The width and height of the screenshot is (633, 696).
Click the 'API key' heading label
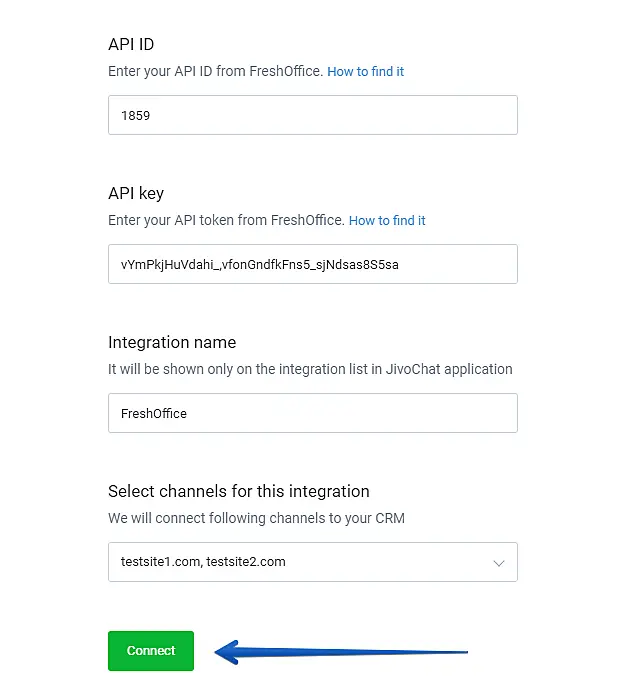(136, 193)
